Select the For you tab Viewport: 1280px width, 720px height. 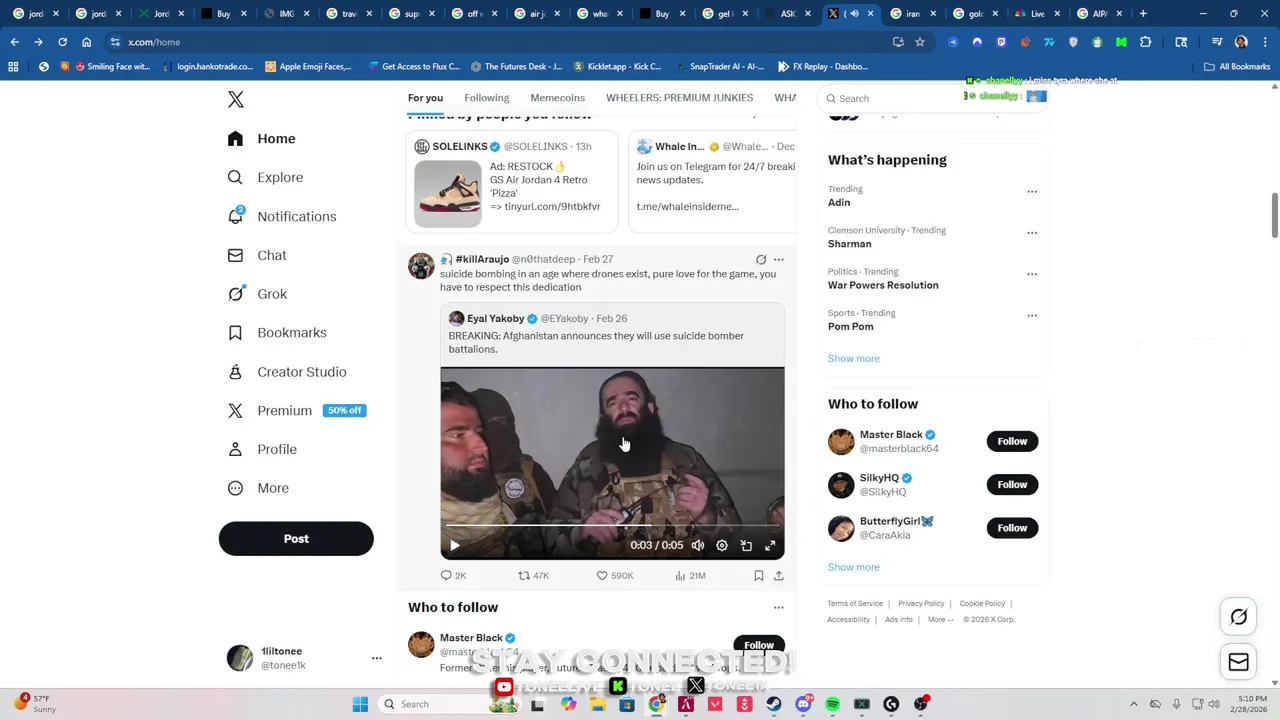click(425, 98)
